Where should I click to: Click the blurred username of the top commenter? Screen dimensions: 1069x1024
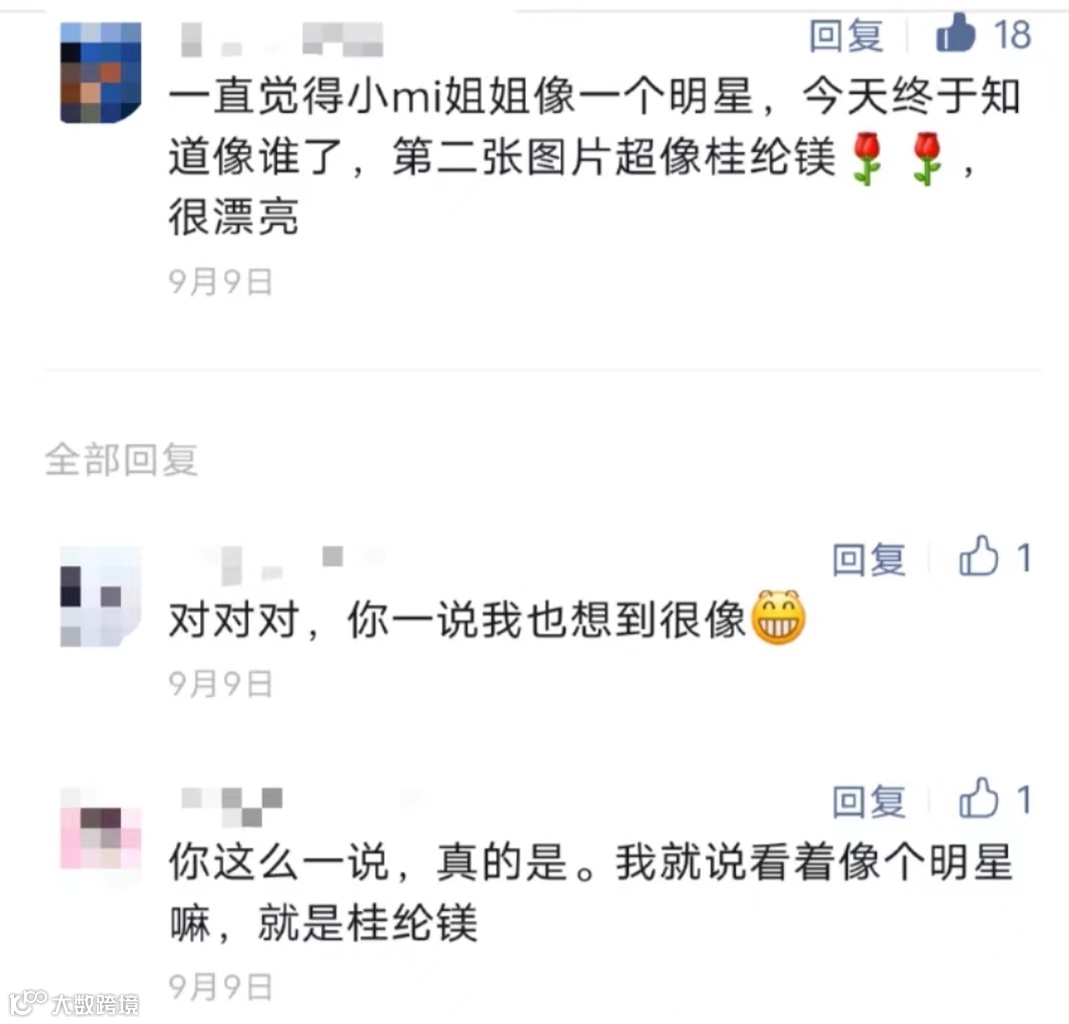[282, 39]
